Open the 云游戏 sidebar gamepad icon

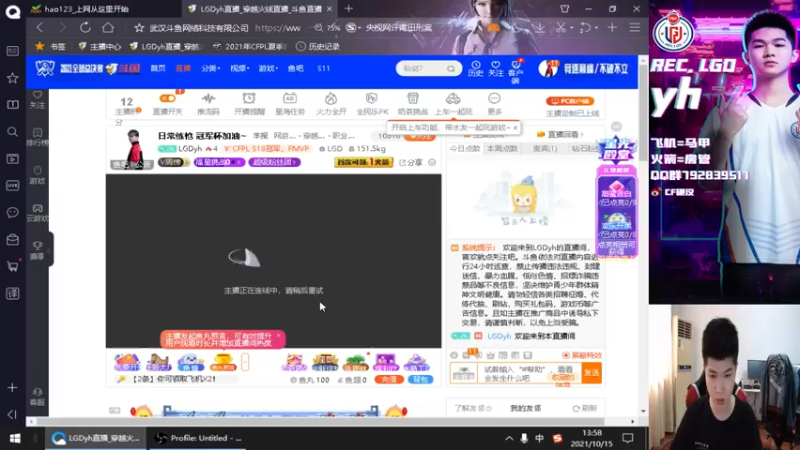[37, 213]
